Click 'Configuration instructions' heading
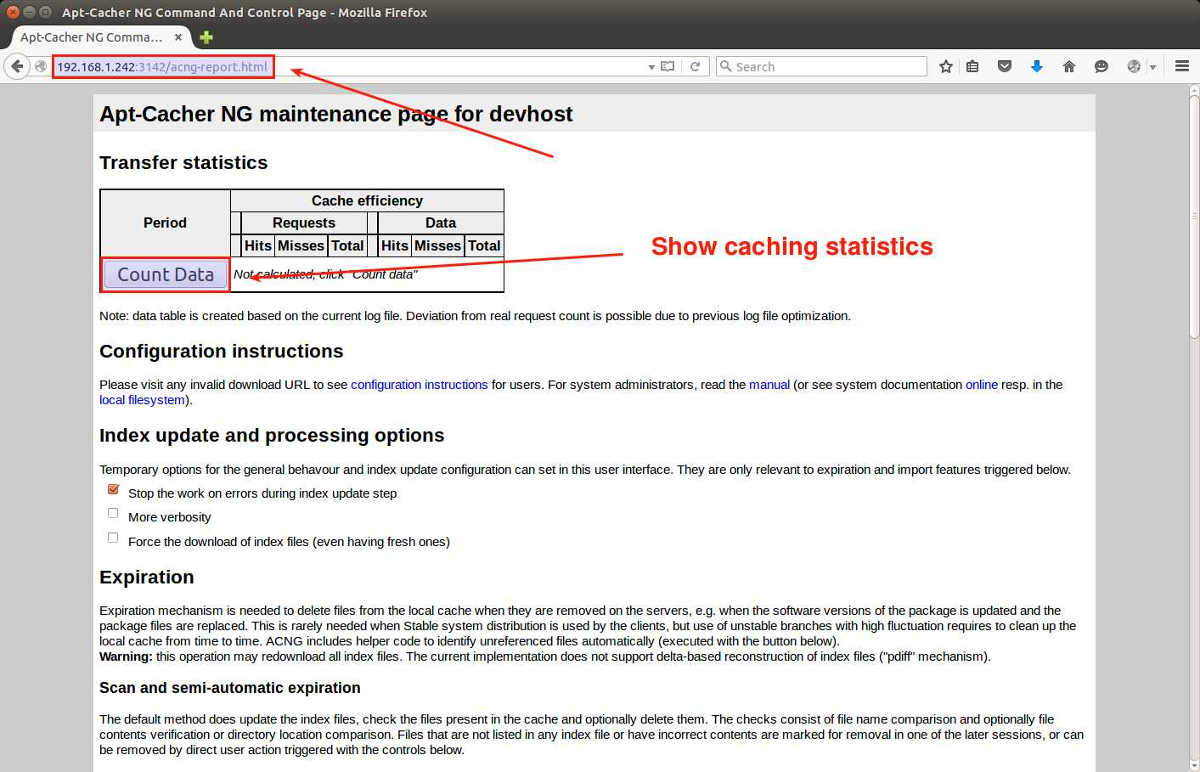The width and height of the screenshot is (1200, 772). (221, 352)
